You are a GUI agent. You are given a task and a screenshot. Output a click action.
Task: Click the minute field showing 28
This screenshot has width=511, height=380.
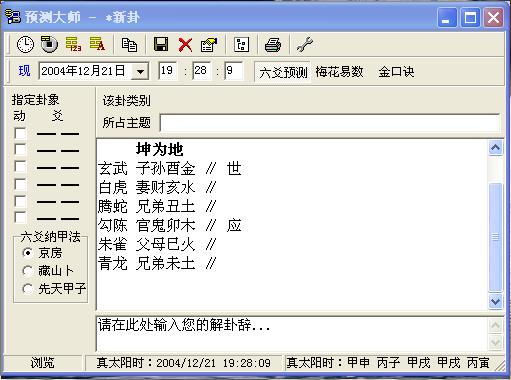pos(201,70)
